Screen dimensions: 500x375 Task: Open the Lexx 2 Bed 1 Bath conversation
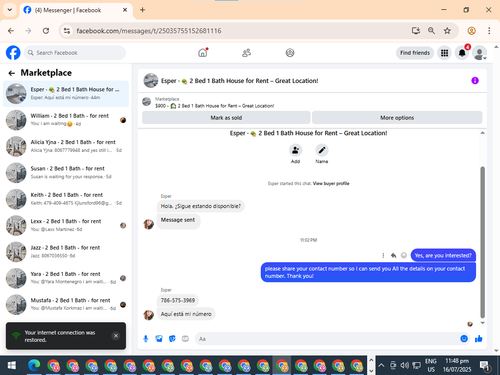(x=66, y=225)
